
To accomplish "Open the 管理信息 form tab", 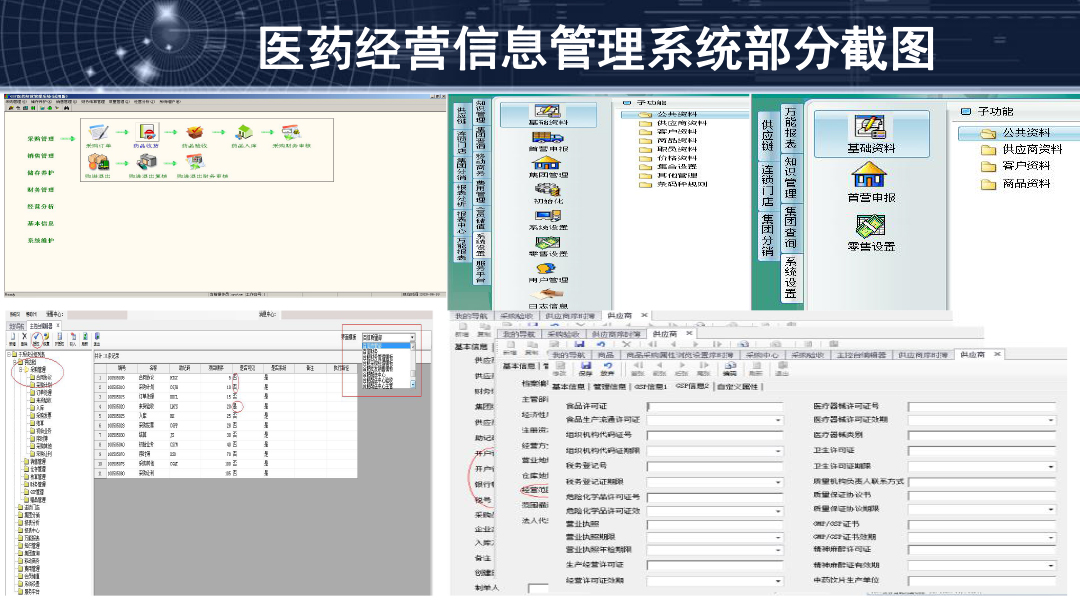I will 610,387.
